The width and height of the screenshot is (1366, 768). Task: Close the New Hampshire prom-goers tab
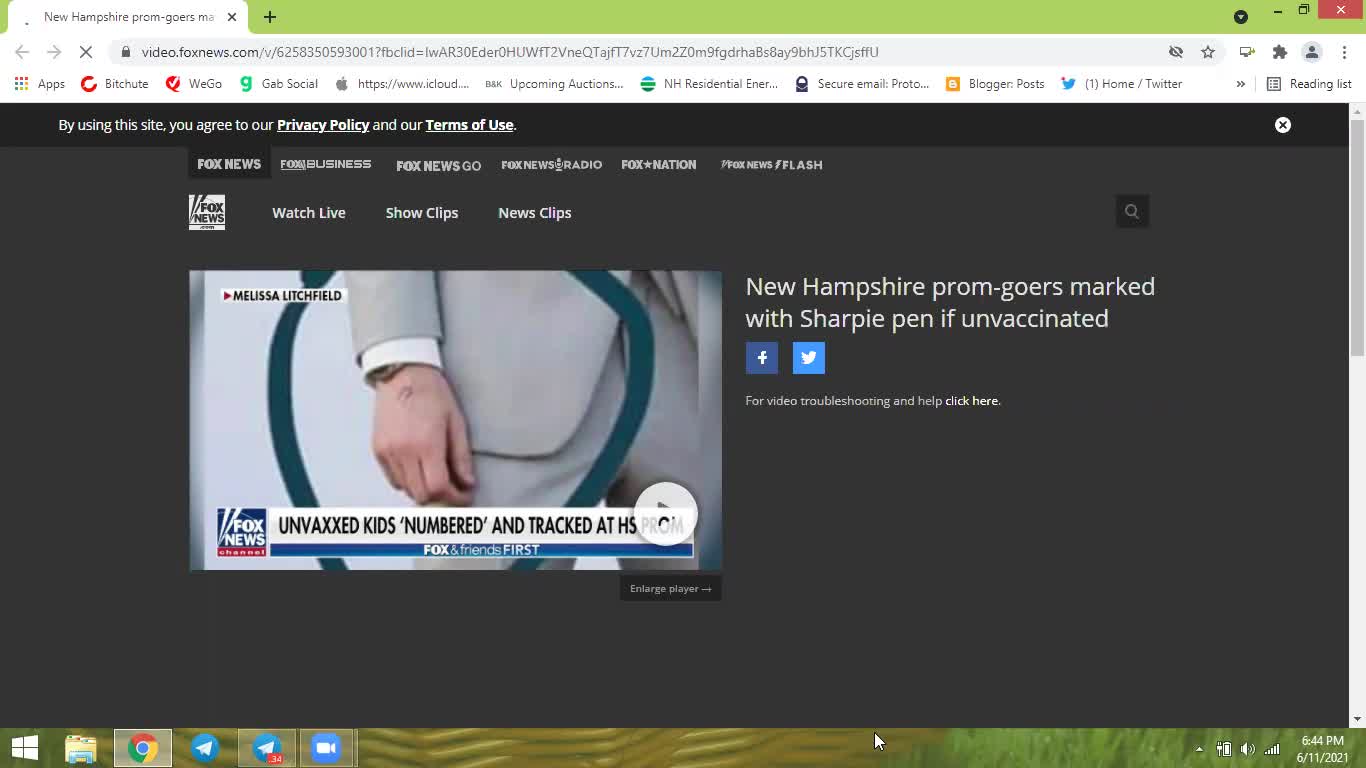232,17
